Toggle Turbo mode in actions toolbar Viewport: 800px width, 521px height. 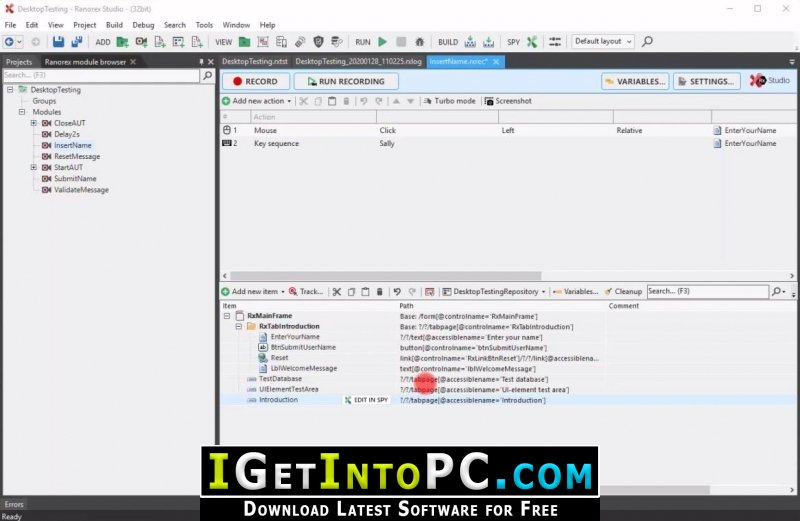click(x=449, y=101)
